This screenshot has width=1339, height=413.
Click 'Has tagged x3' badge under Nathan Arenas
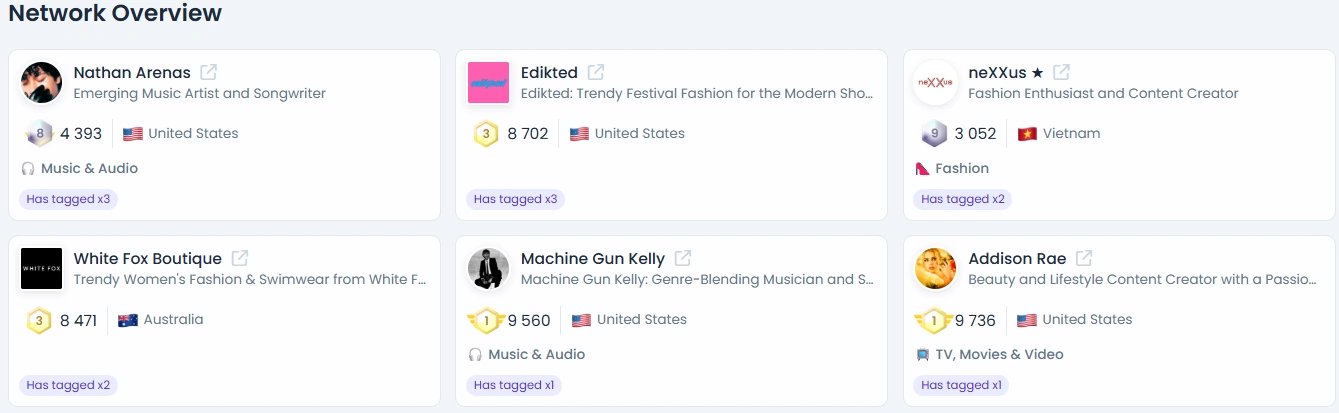click(x=68, y=199)
